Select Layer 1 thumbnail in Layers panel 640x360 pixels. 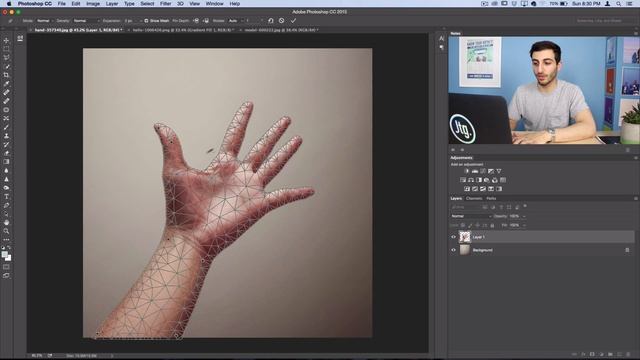click(x=464, y=237)
